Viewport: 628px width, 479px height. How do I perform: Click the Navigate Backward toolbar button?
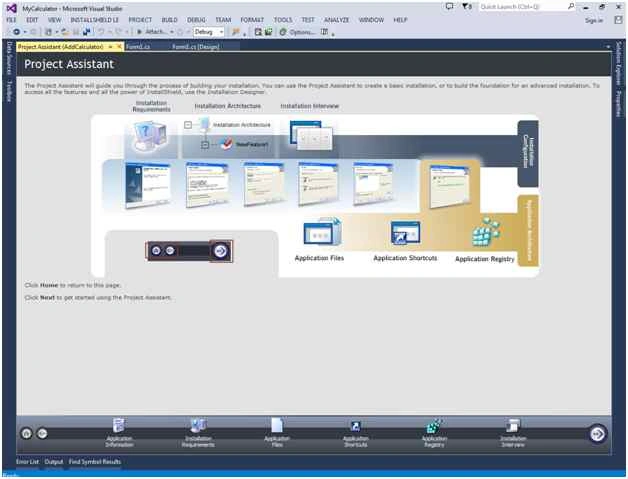(16, 32)
